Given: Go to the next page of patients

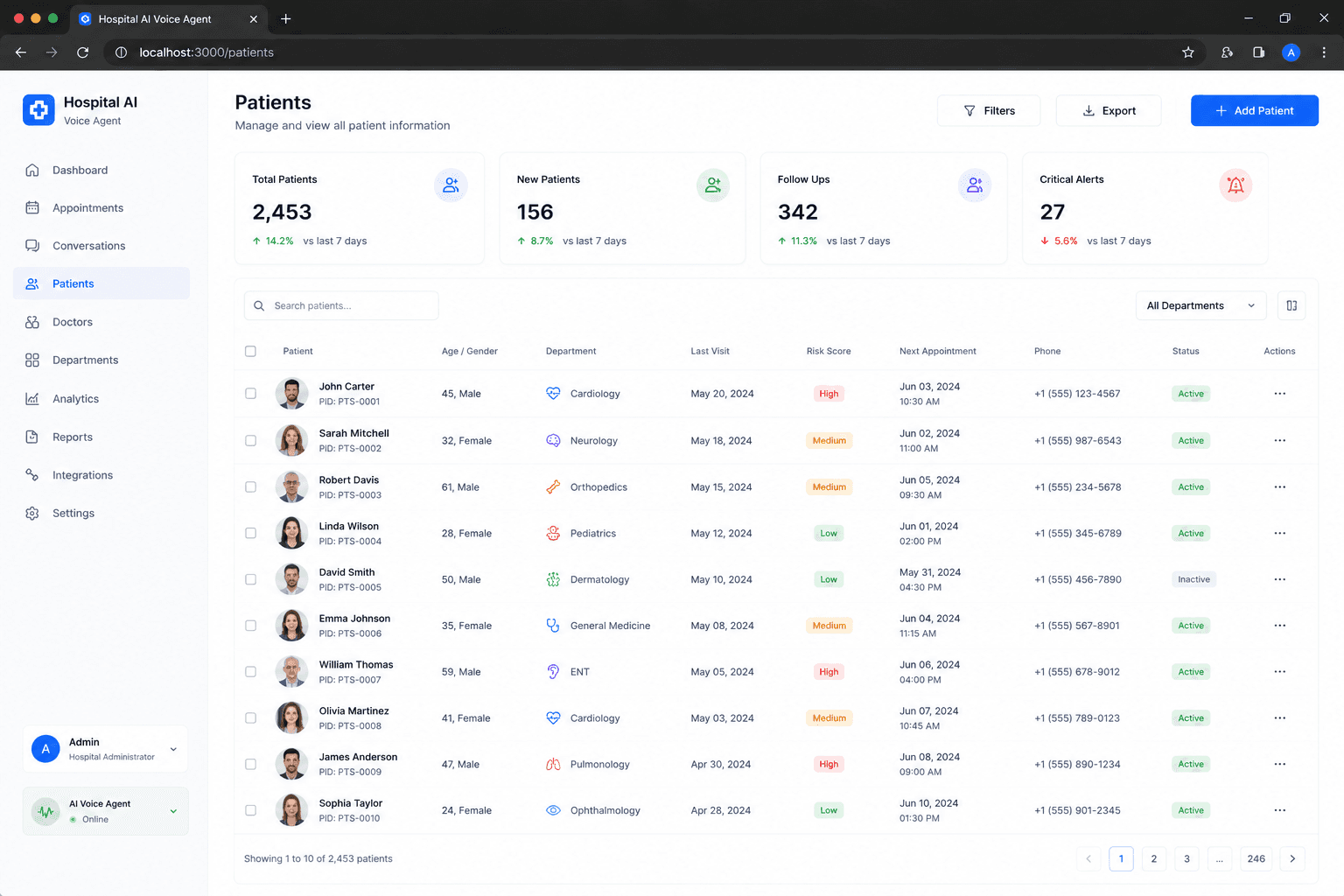Looking at the screenshot, I should pos(1292,858).
